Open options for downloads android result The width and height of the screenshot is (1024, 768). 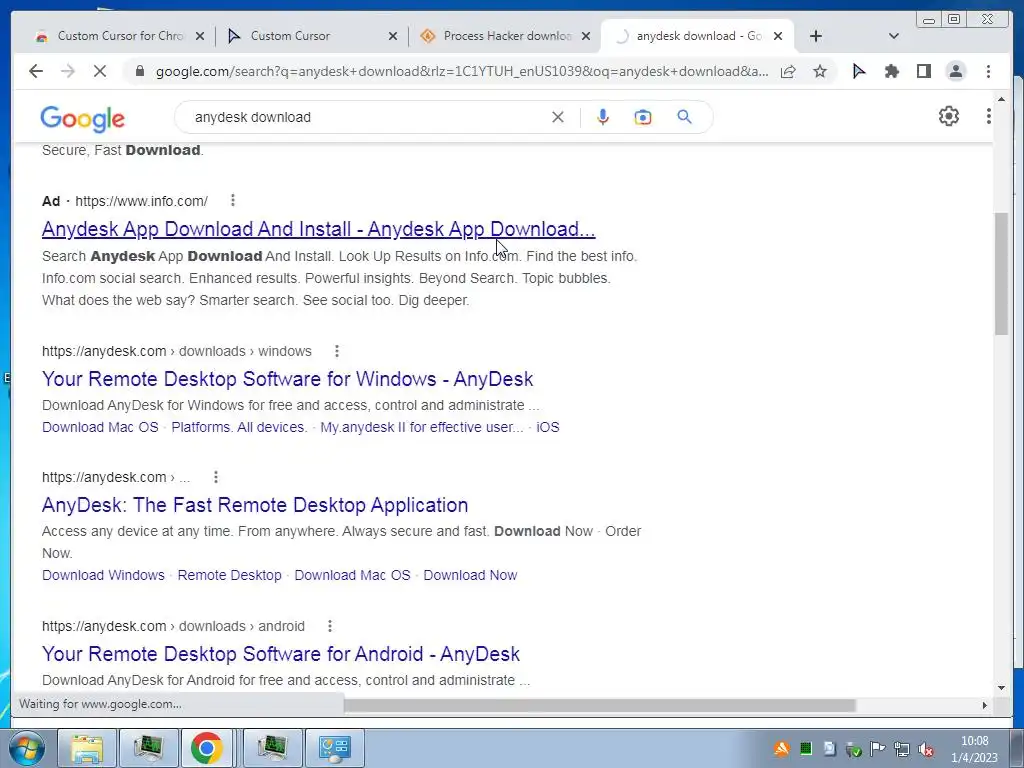click(330, 626)
